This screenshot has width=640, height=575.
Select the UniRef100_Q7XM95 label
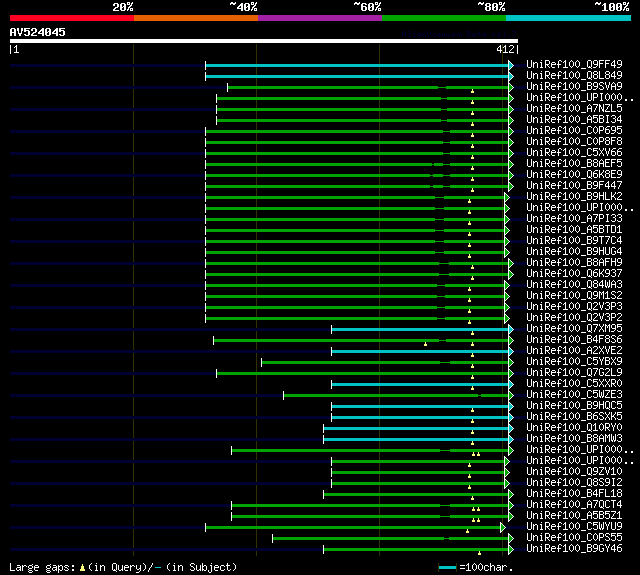(574, 329)
